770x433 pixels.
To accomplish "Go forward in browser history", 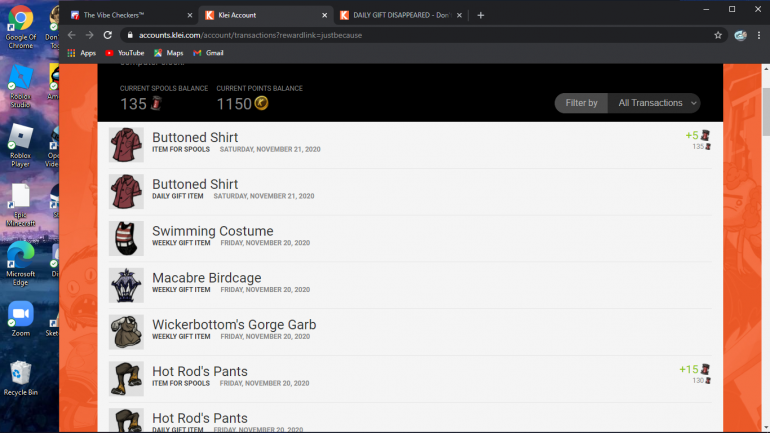I will pos(89,35).
